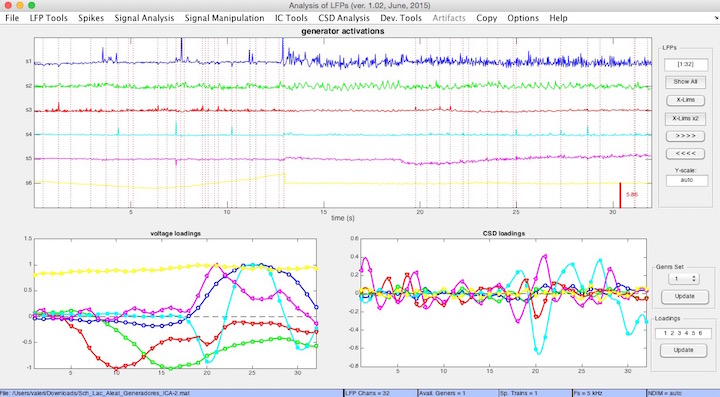Open the Copy menu
Screen dimensions: 720x397
[486, 18]
